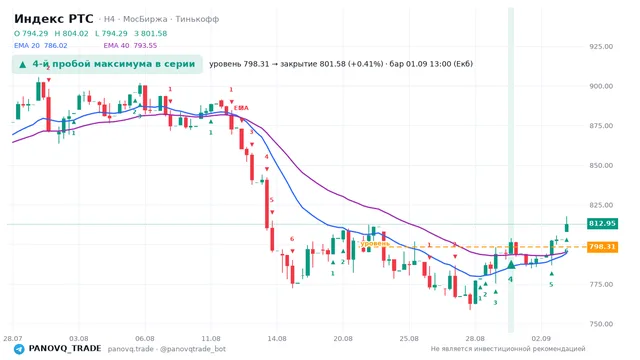Click the H4 timeframe label

tap(109, 19)
